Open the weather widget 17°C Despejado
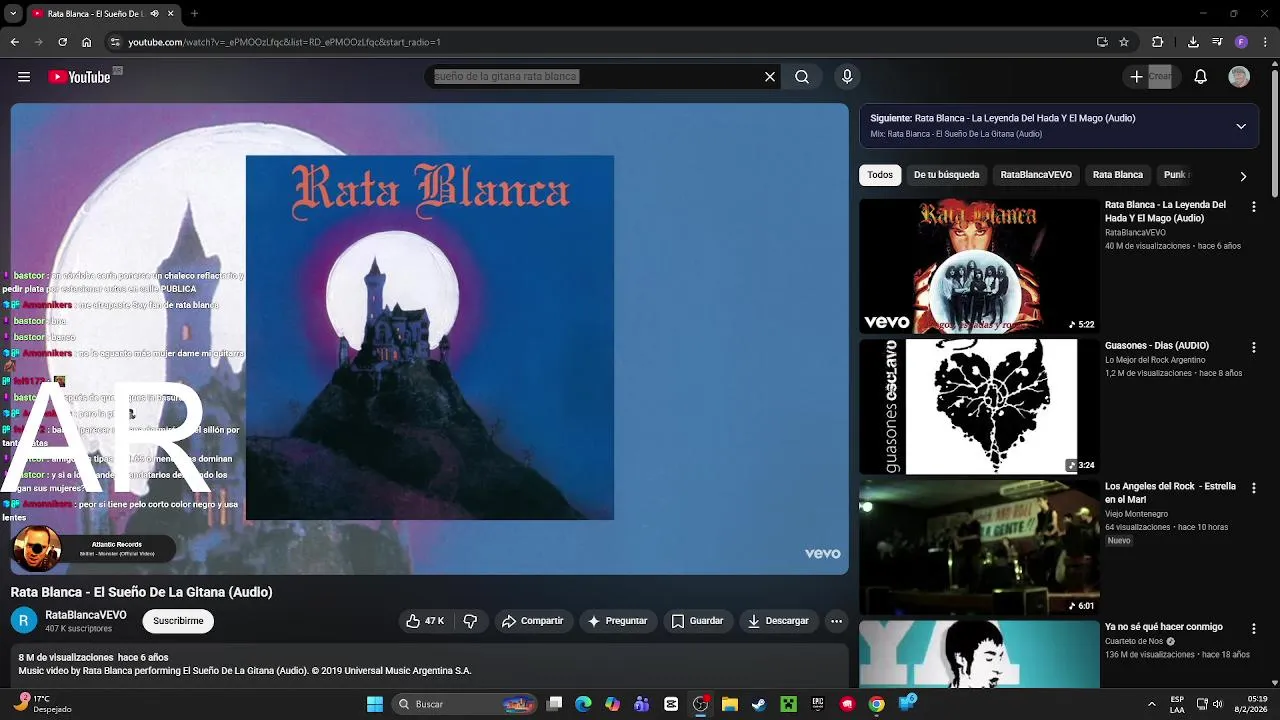The image size is (1280, 720). pyautogui.click(x=42, y=704)
